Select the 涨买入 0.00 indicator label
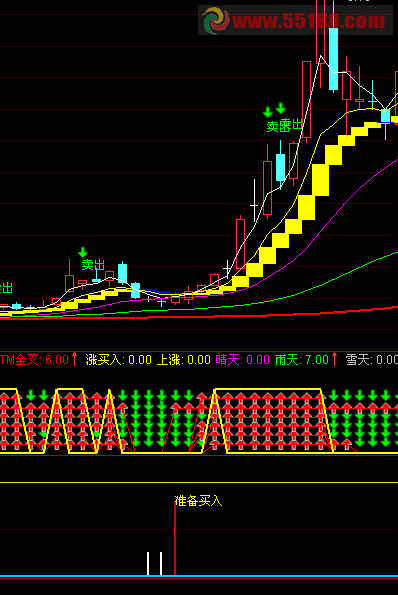The height and width of the screenshot is (595, 398). click(x=119, y=359)
